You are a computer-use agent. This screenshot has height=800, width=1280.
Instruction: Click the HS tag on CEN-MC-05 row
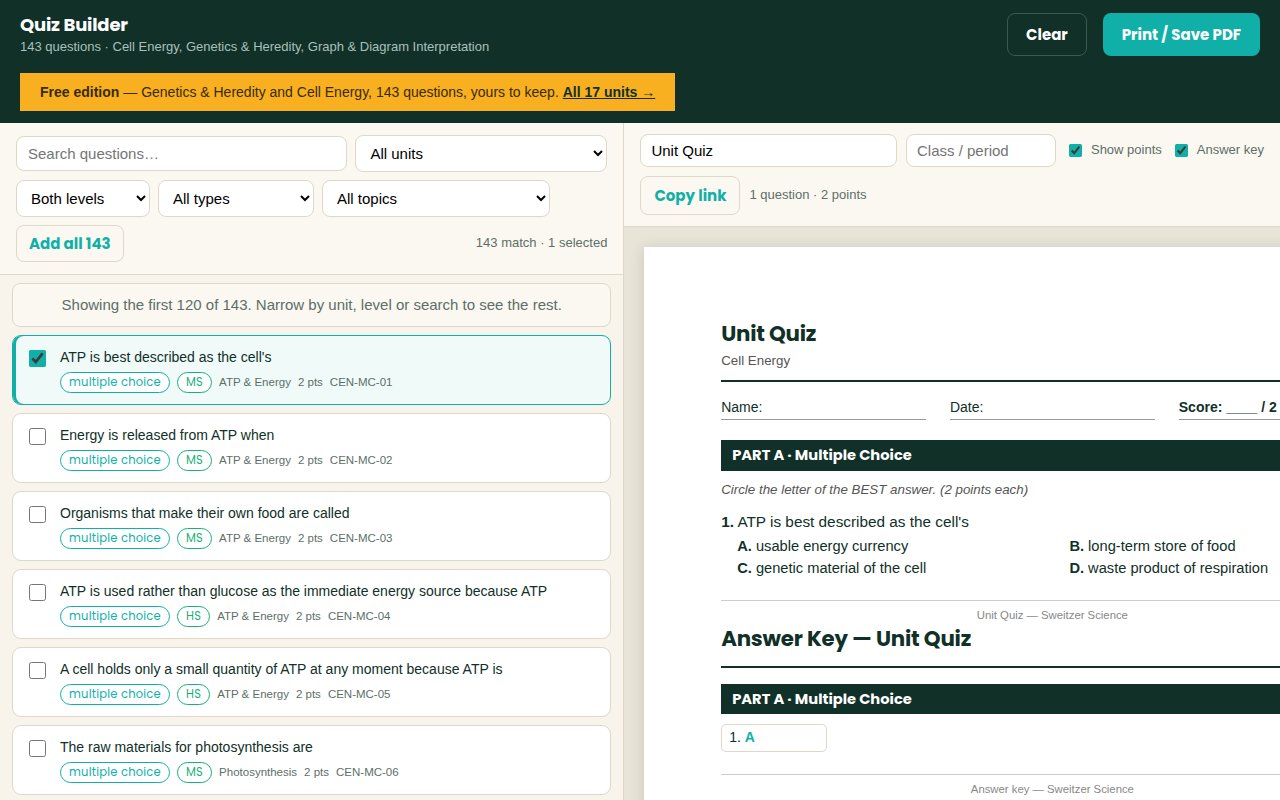[x=194, y=694]
